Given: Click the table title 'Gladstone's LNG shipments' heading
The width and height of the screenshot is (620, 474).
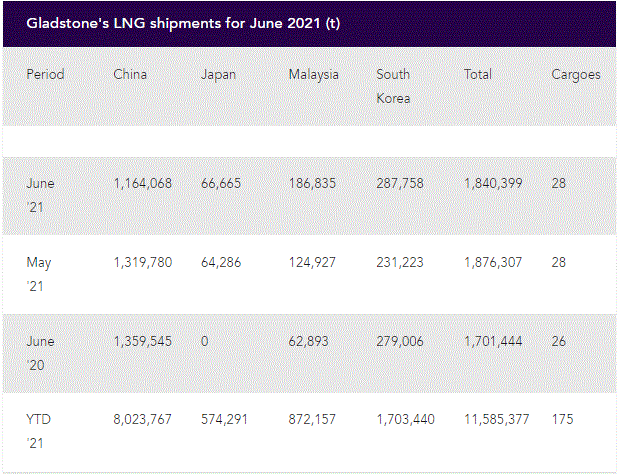Looking at the screenshot, I should click(x=183, y=22).
